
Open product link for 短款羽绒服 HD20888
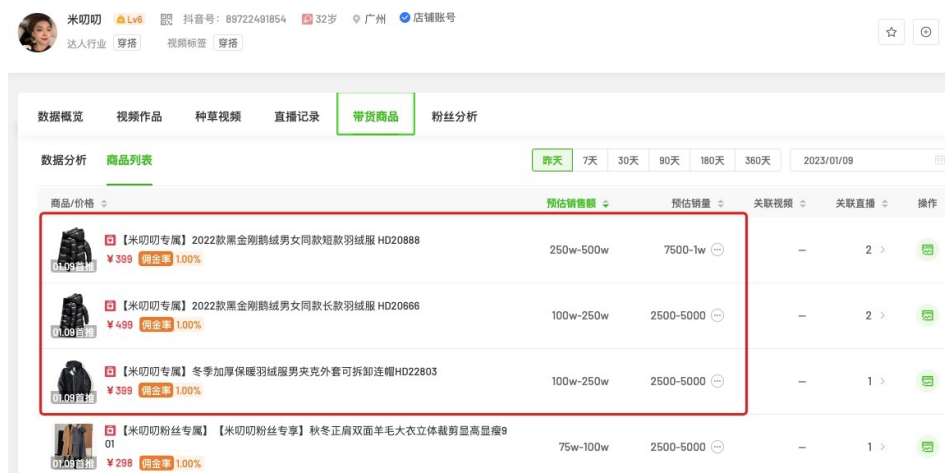point(269,240)
